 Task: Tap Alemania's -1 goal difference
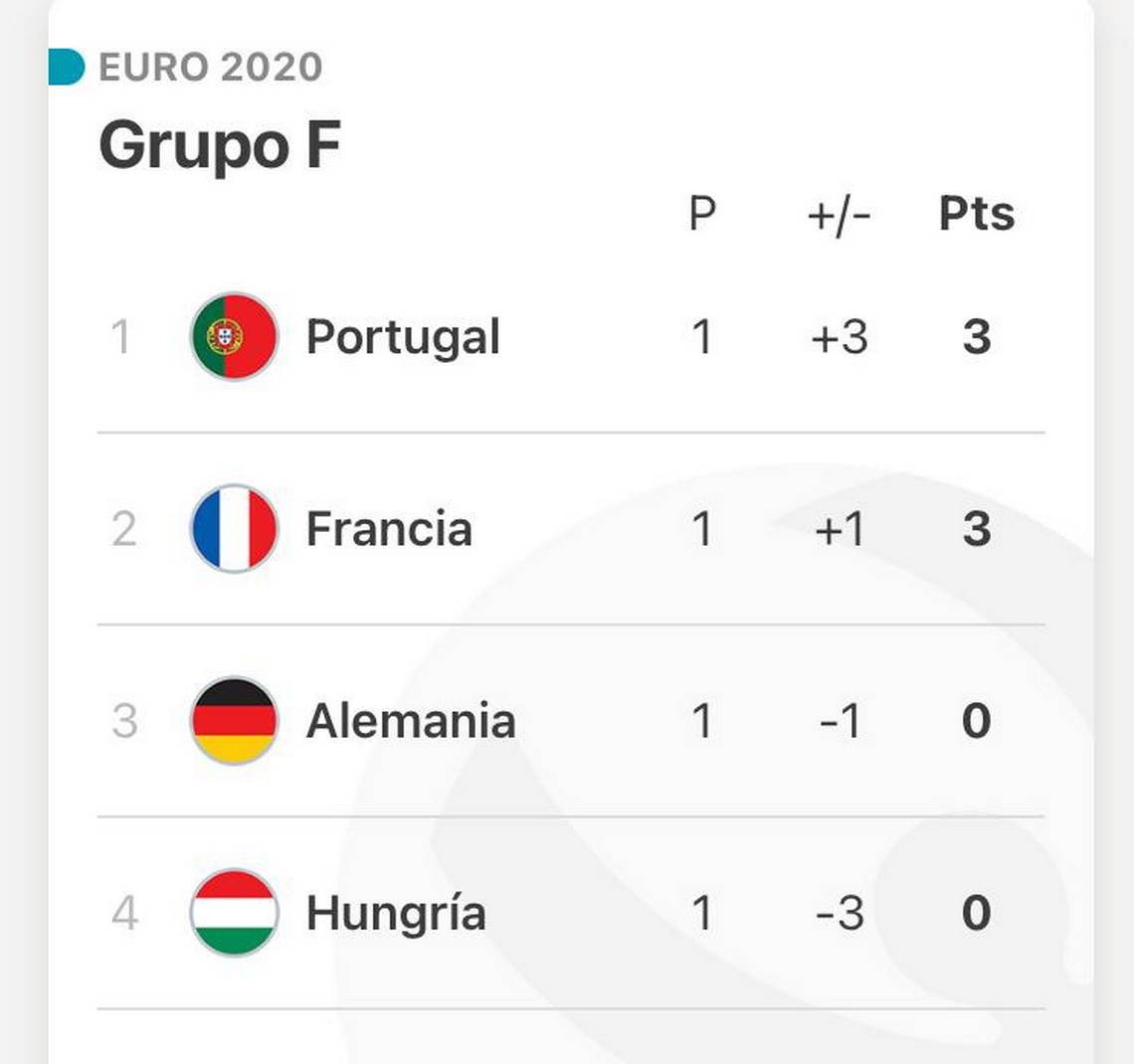pyautogui.click(x=839, y=721)
